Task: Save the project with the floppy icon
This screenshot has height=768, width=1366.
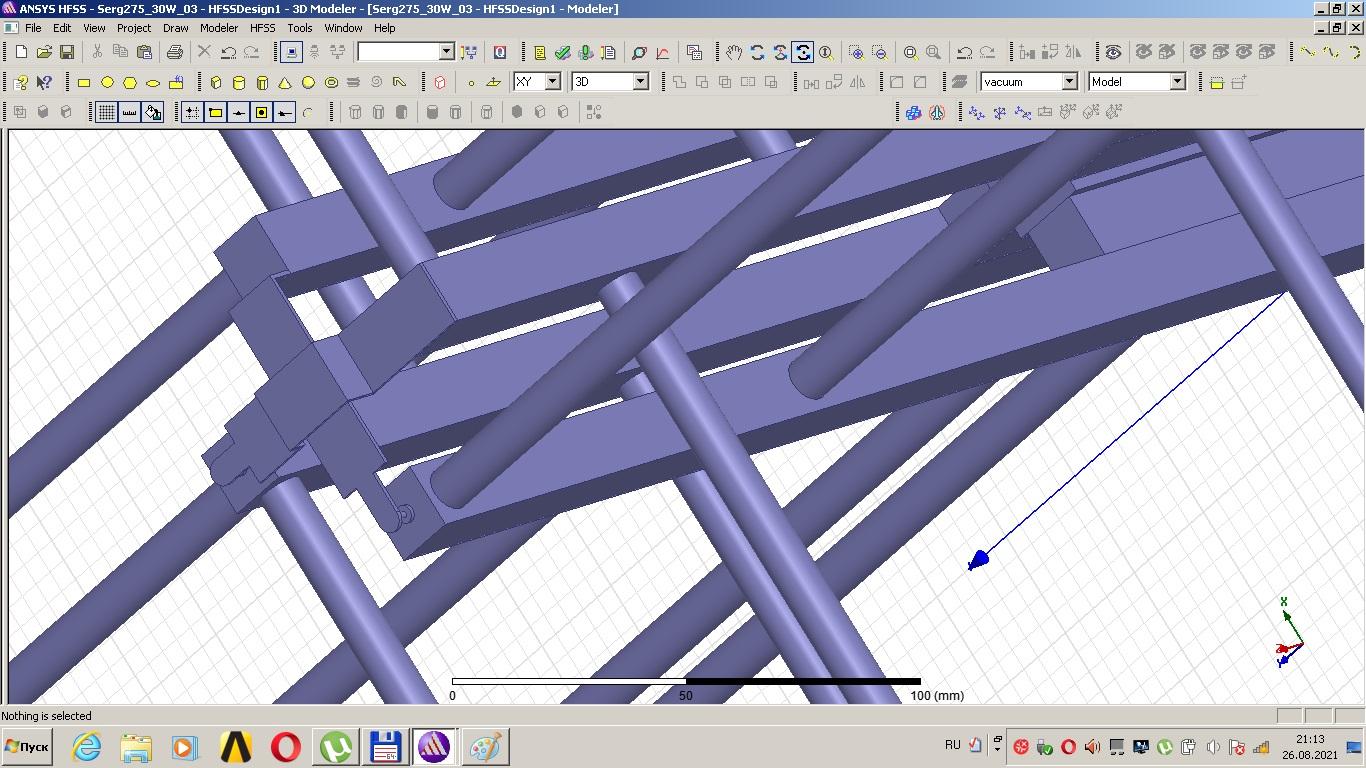Action: coord(67,52)
